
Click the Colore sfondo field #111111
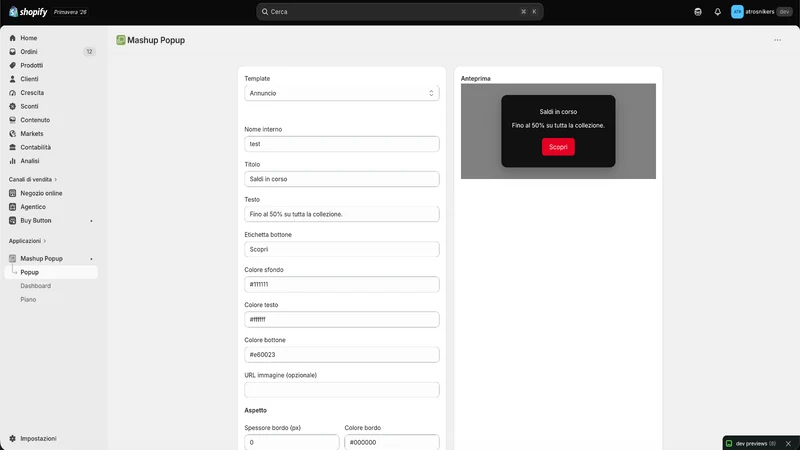point(342,284)
